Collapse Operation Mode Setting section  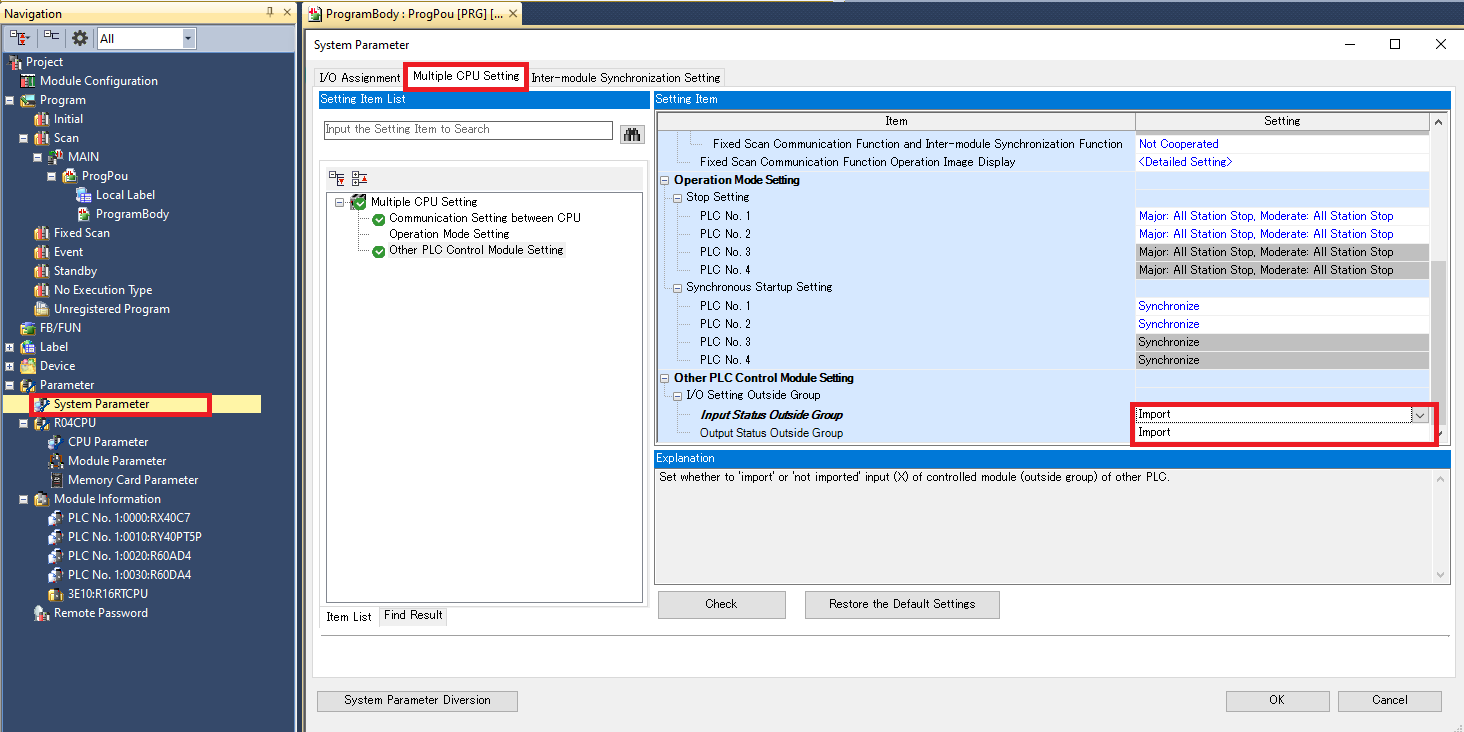(665, 180)
